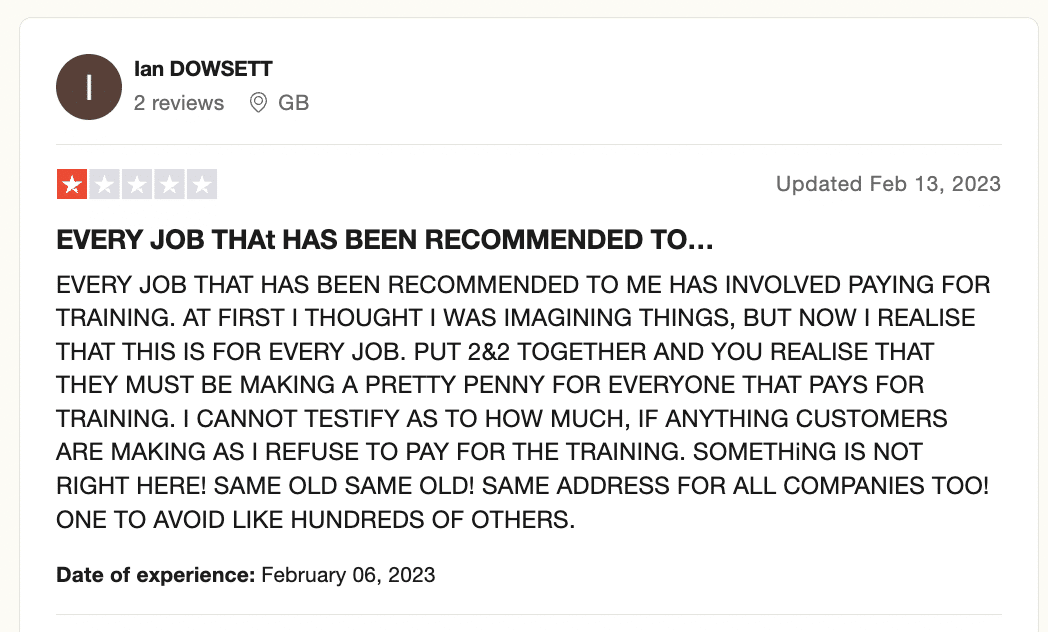Click the 'February 06, 2023' experience date
This screenshot has width=1048, height=632.
click(348, 575)
